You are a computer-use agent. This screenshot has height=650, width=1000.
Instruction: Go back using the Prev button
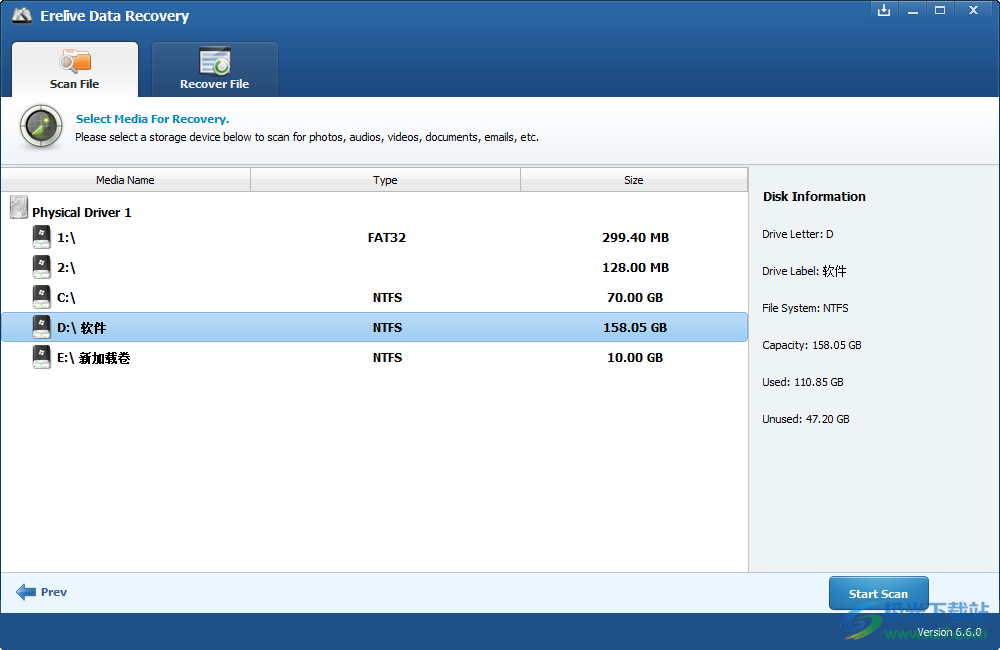click(42, 592)
